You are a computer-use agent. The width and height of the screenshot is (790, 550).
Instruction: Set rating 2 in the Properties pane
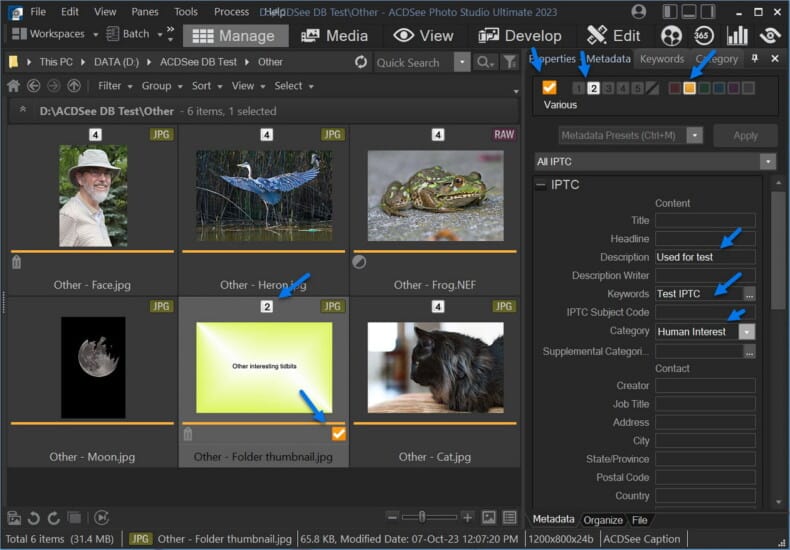coord(593,88)
